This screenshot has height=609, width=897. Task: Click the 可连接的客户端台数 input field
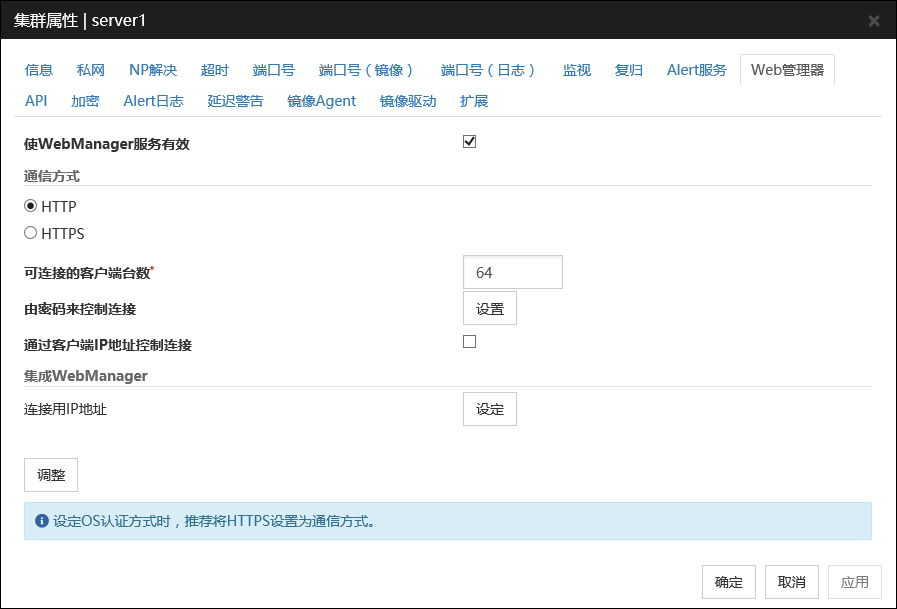point(513,272)
